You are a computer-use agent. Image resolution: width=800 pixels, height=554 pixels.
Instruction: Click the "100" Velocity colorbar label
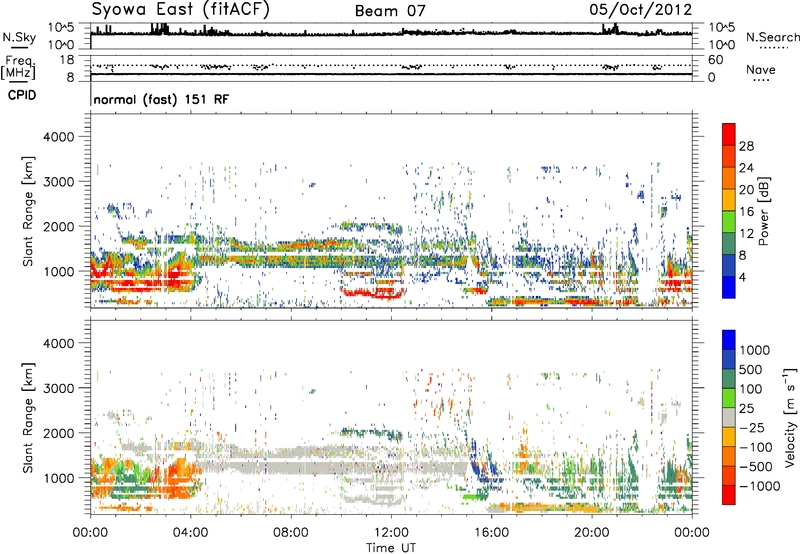click(751, 389)
